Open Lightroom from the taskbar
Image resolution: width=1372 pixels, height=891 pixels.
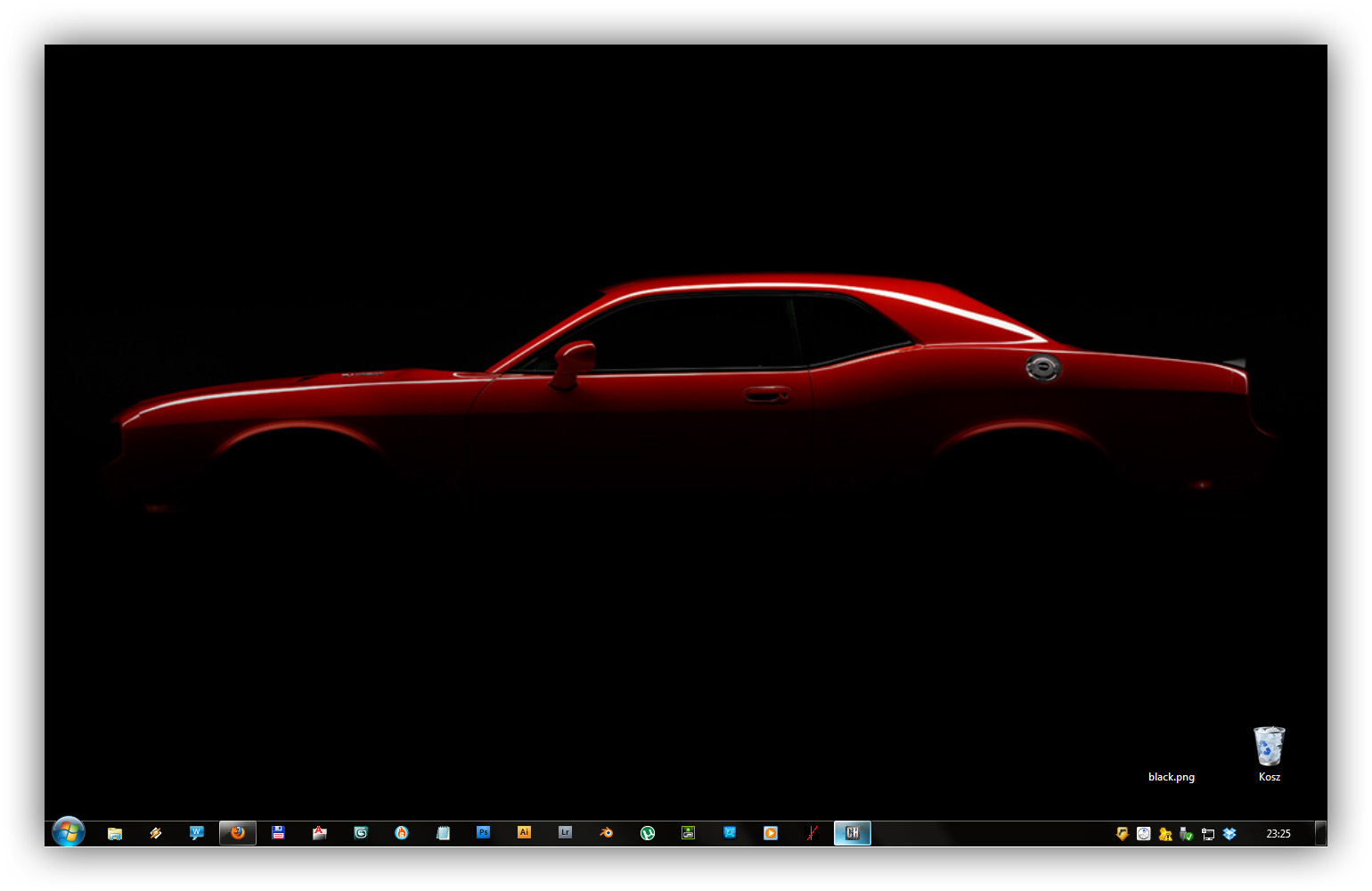[x=565, y=833]
